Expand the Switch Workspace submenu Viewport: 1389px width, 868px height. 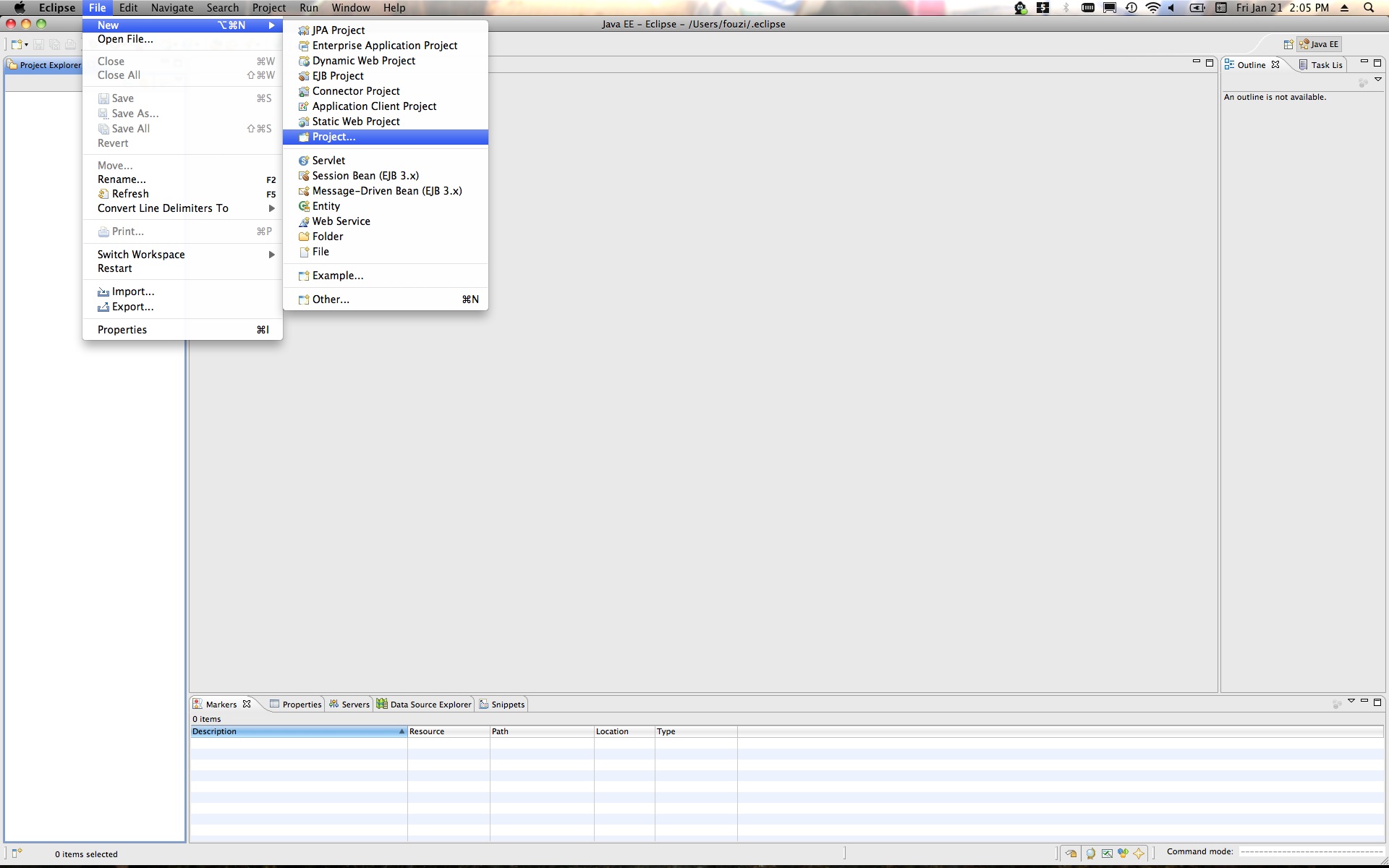(182, 255)
